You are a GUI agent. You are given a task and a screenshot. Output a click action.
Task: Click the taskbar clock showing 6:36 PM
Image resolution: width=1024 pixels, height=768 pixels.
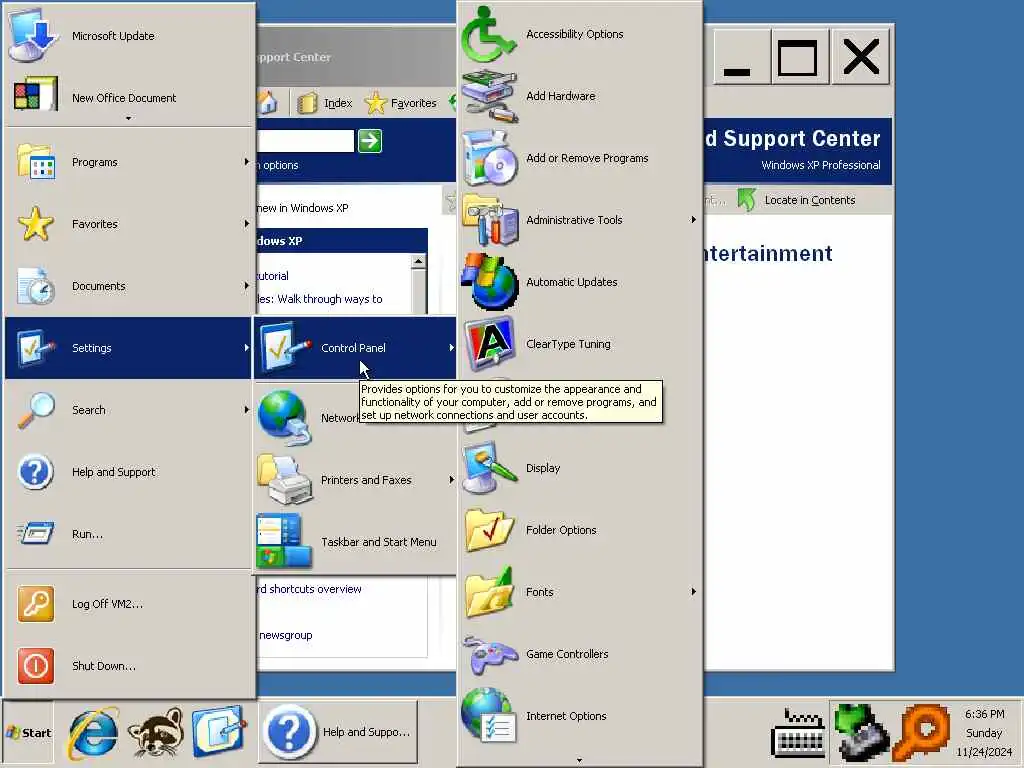985,714
